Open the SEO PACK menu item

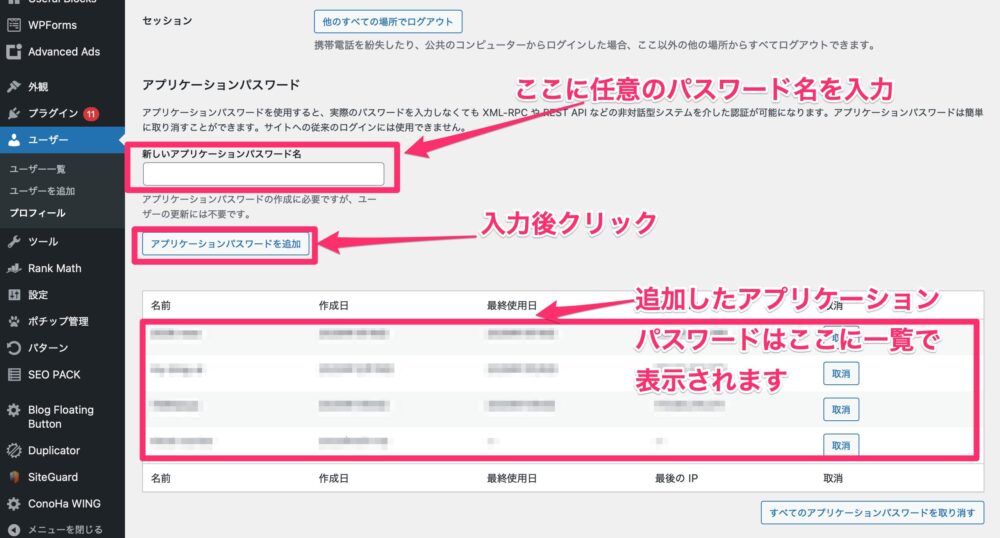coord(54,375)
